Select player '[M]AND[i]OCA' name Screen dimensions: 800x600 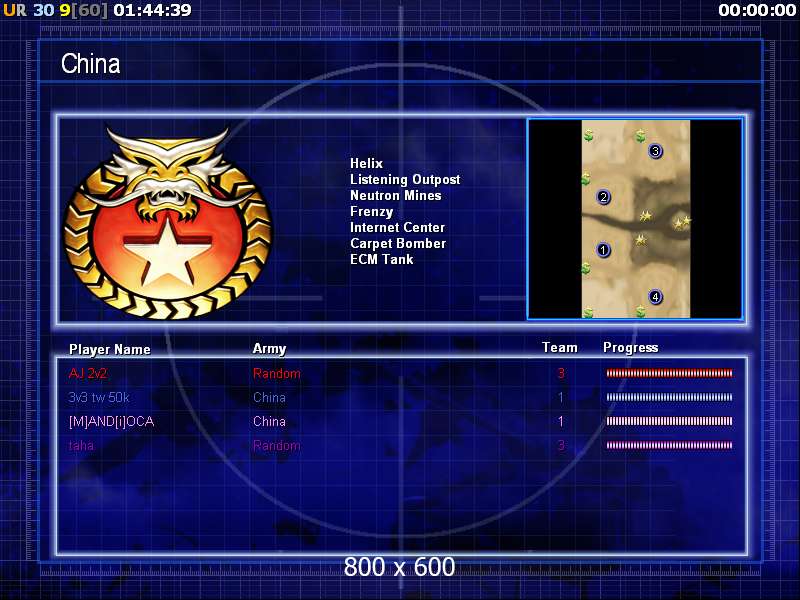[x=111, y=421]
